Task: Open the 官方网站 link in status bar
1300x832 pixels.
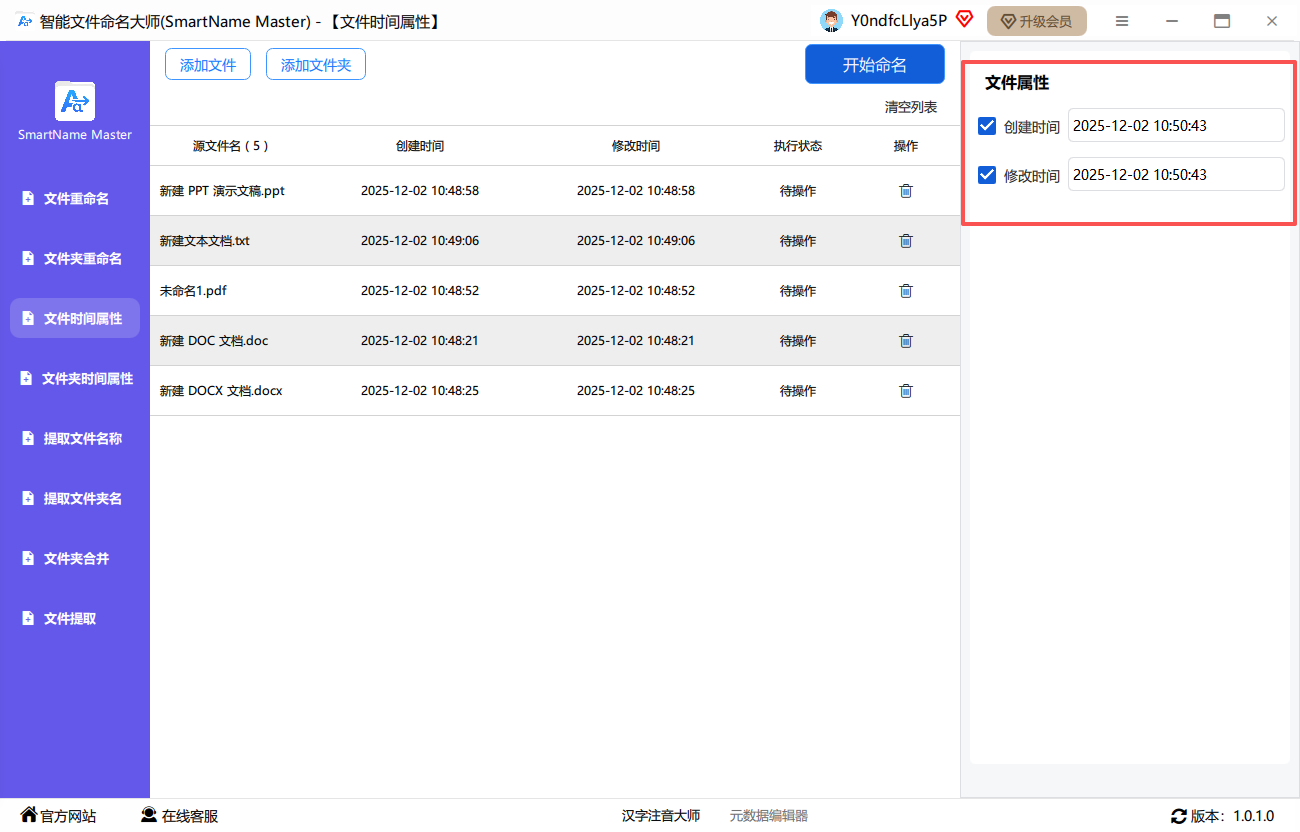Action: (59, 816)
